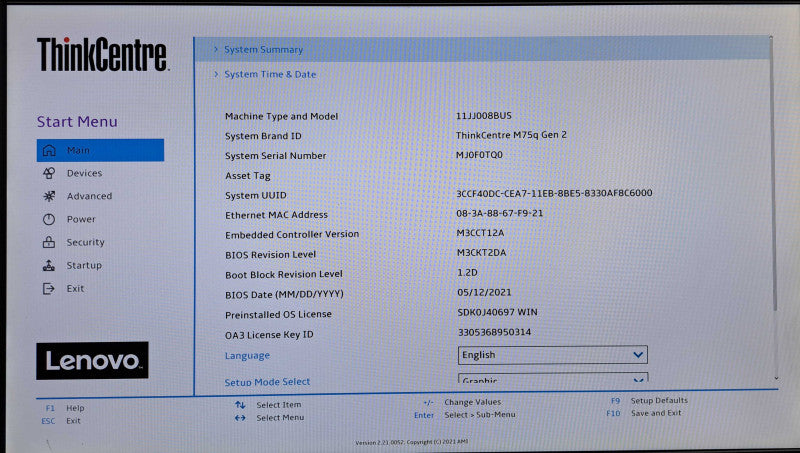Viewport: 800px width, 453px height.
Task: Click serial number MJ0F0TQ0
Action: click(479, 155)
